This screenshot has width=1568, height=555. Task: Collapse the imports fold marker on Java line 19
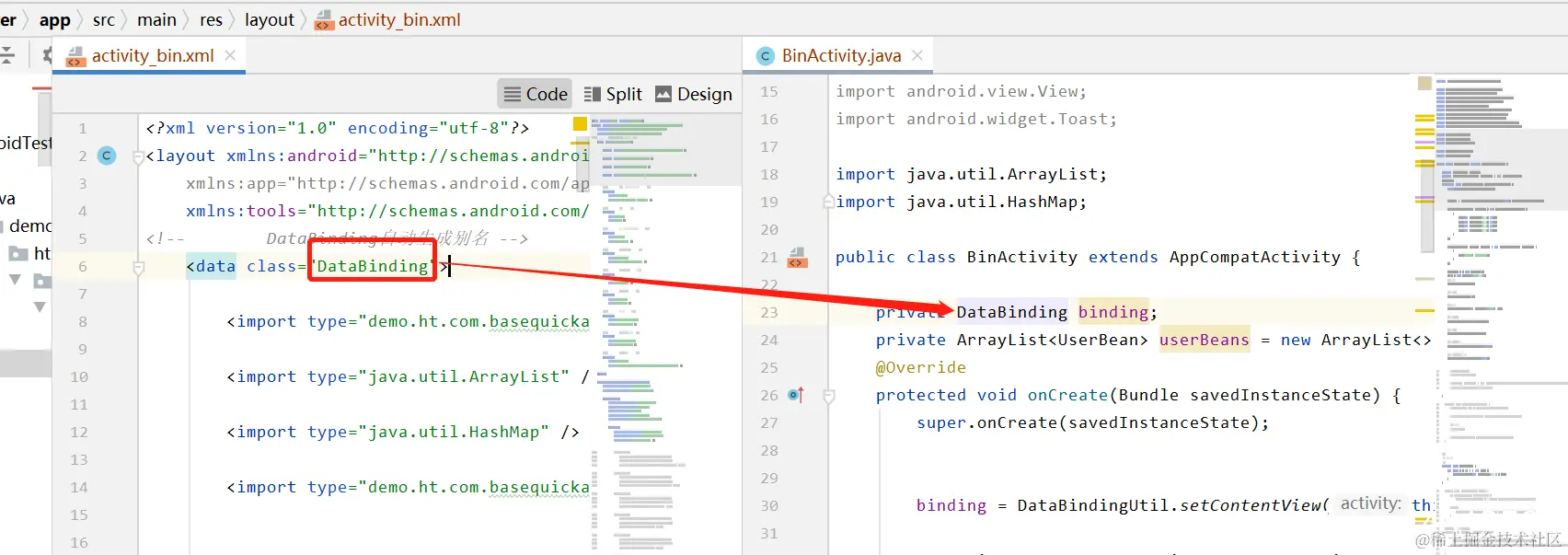[828, 201]
